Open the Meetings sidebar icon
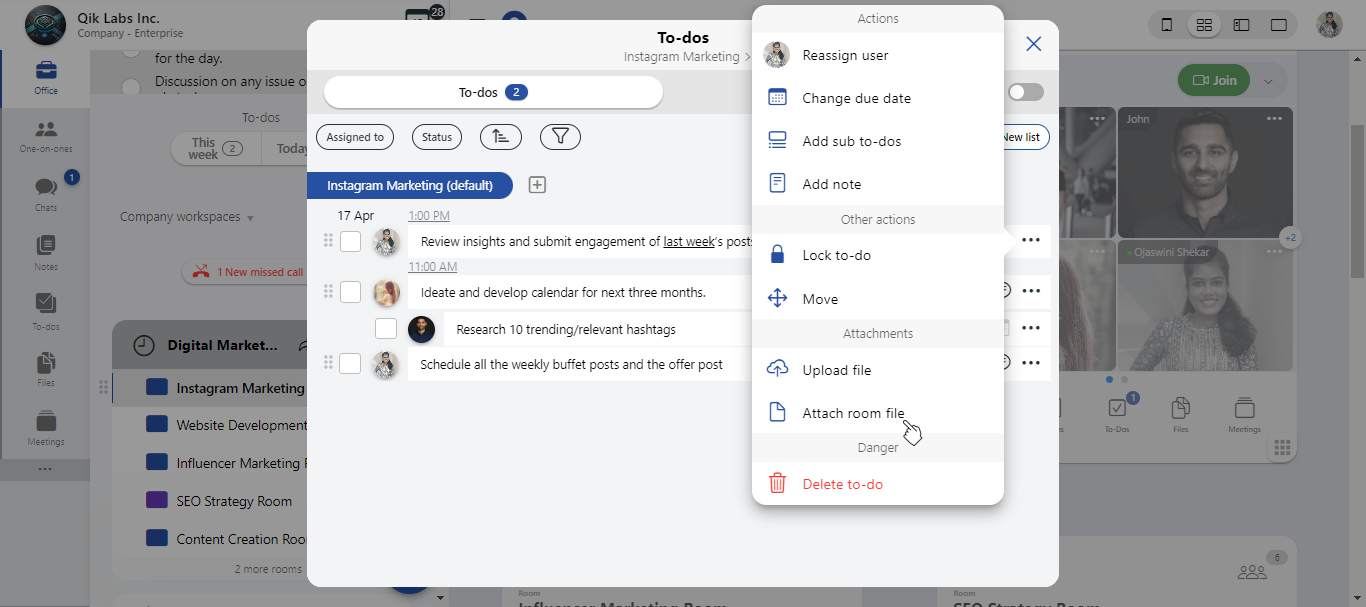This screenshot has width=1366, height=607. [x=46, y=427]
